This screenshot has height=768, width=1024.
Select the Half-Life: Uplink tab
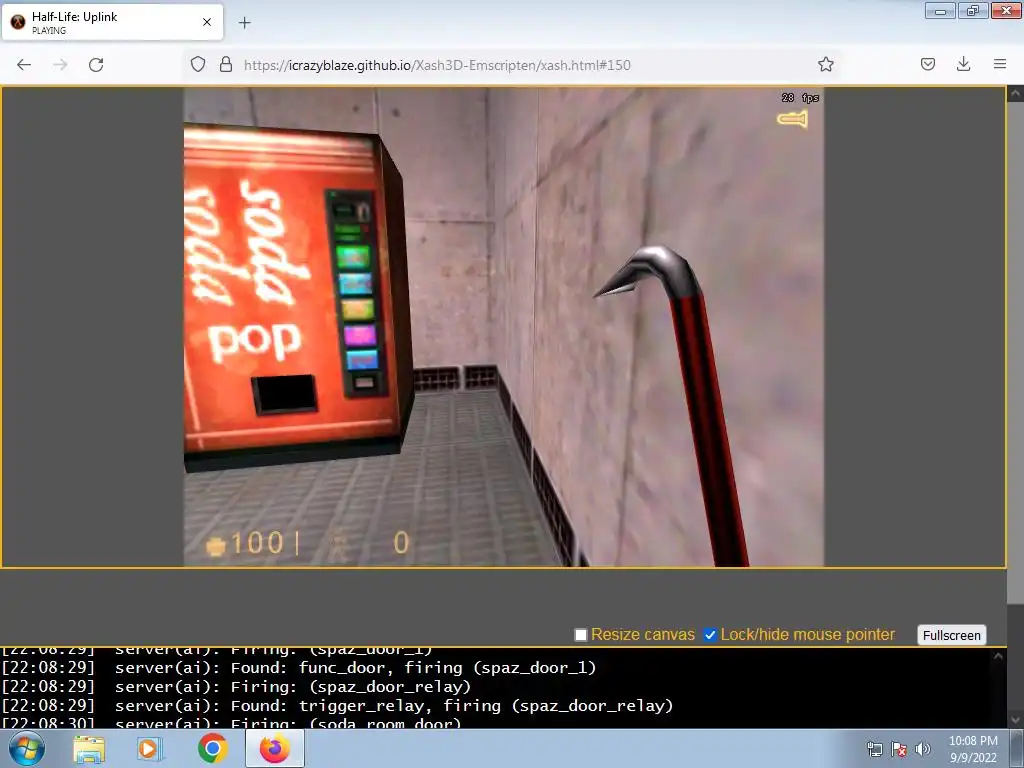click(112, 22)
